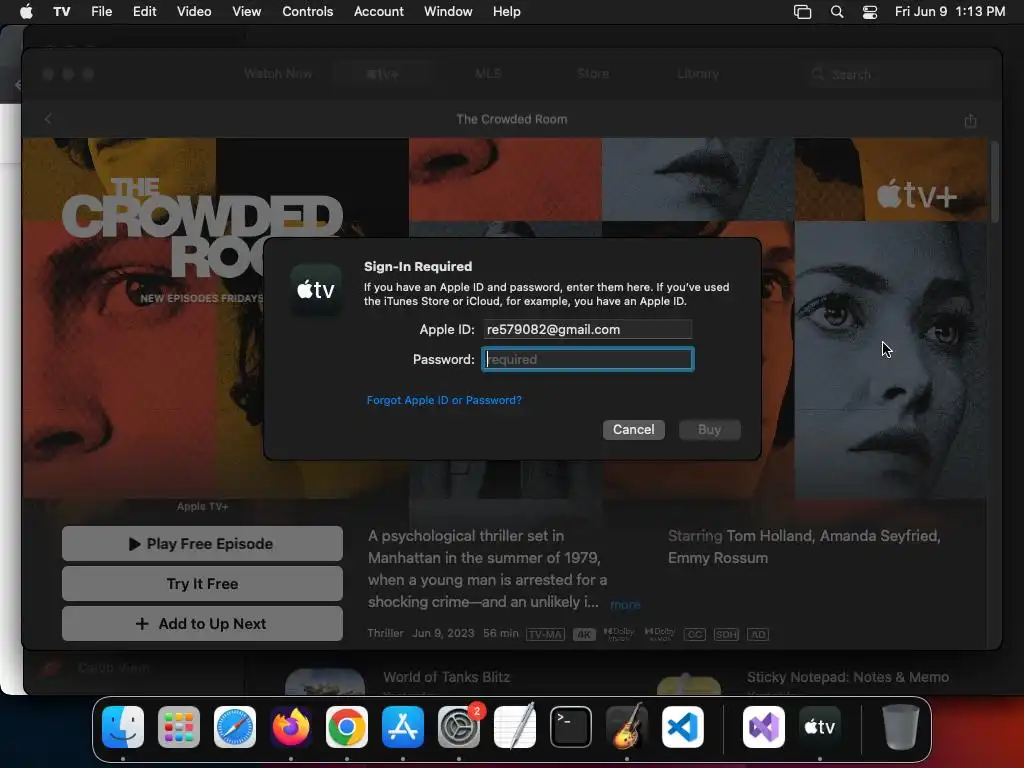Click the Buy button
Image resolution: width=1024 pixels, height=768 pixels.
[709, 430]
